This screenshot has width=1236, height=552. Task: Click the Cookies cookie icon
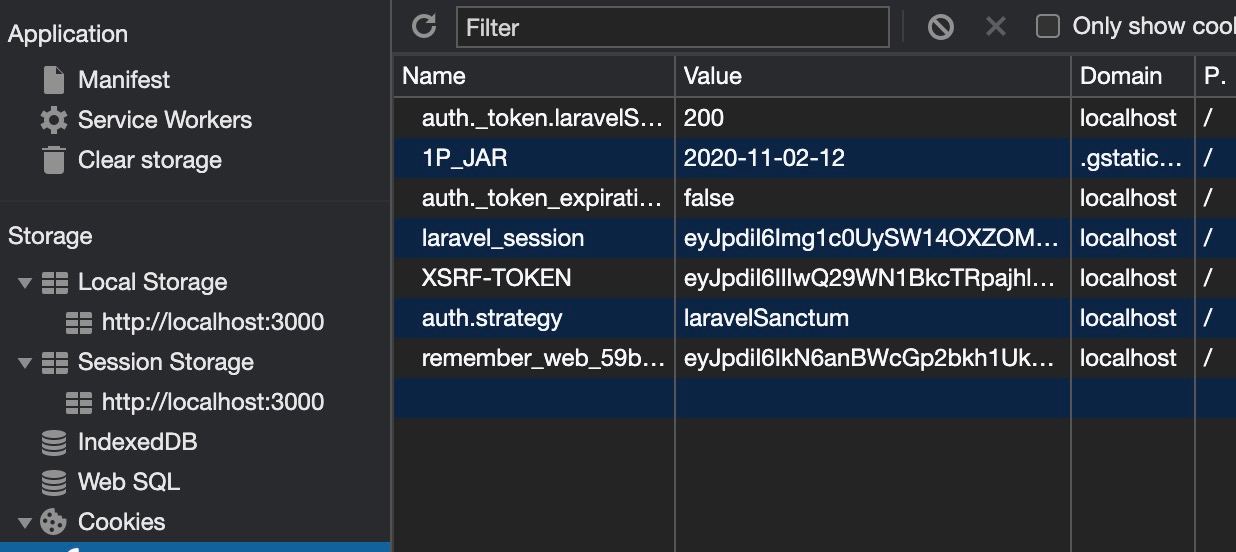[54, 522]
